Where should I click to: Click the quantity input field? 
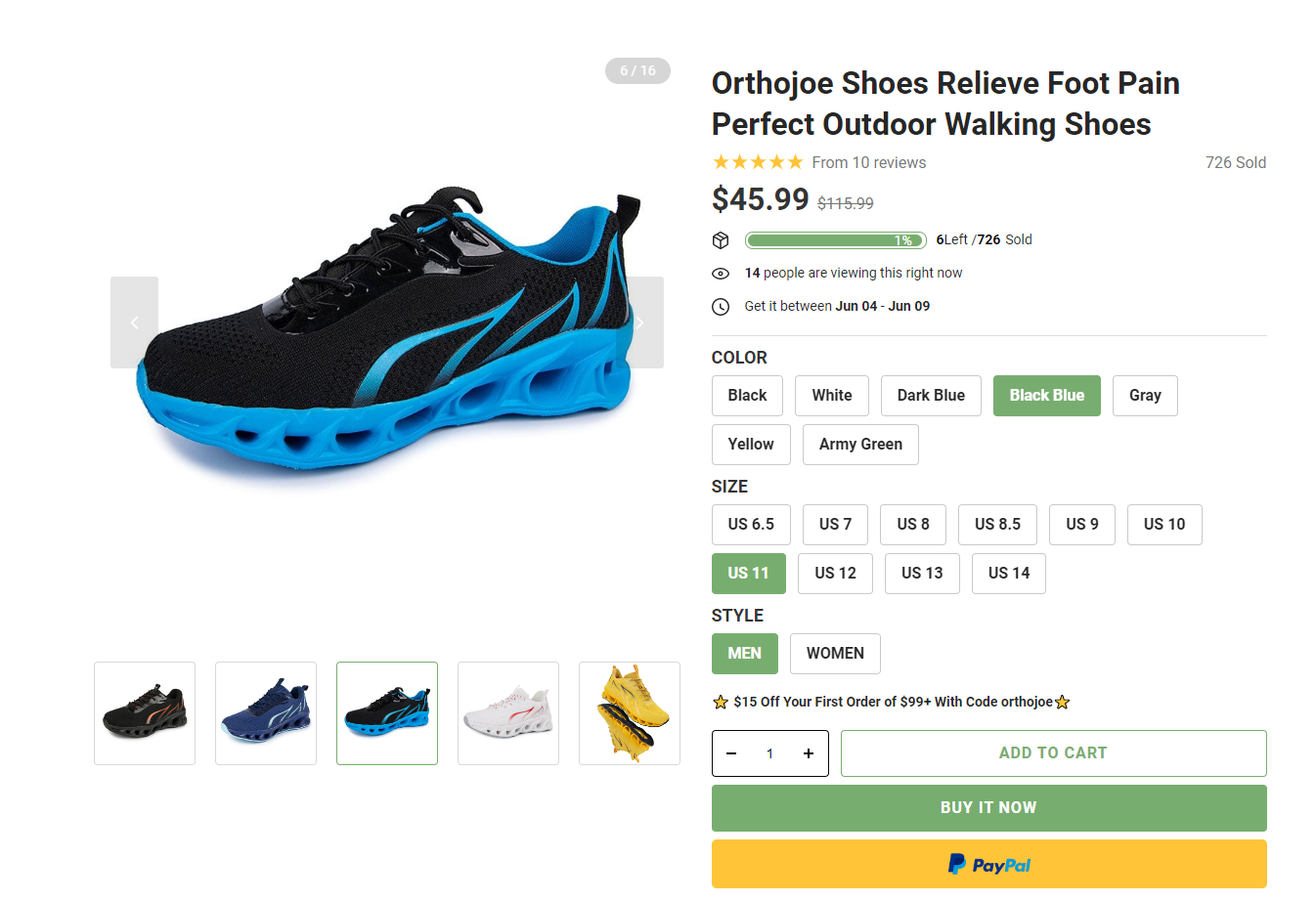point(769,753)
